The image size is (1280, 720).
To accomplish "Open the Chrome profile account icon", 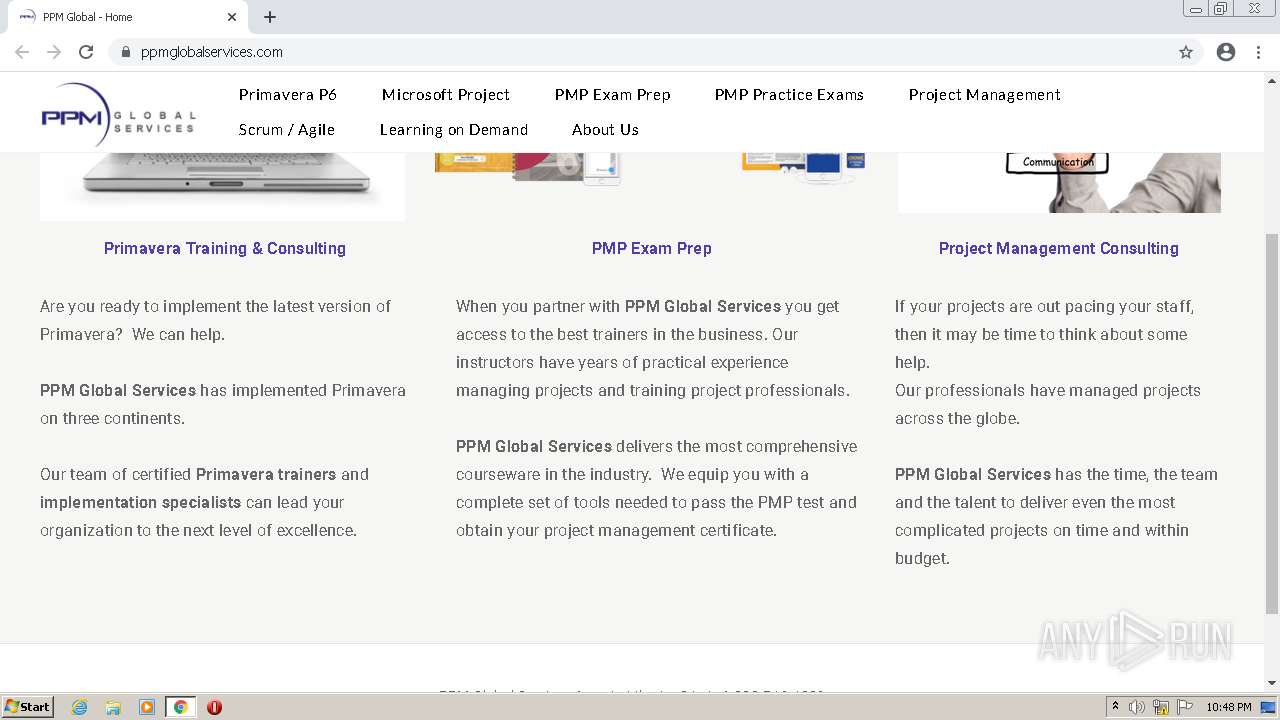I will click(x=1226, y=52).
